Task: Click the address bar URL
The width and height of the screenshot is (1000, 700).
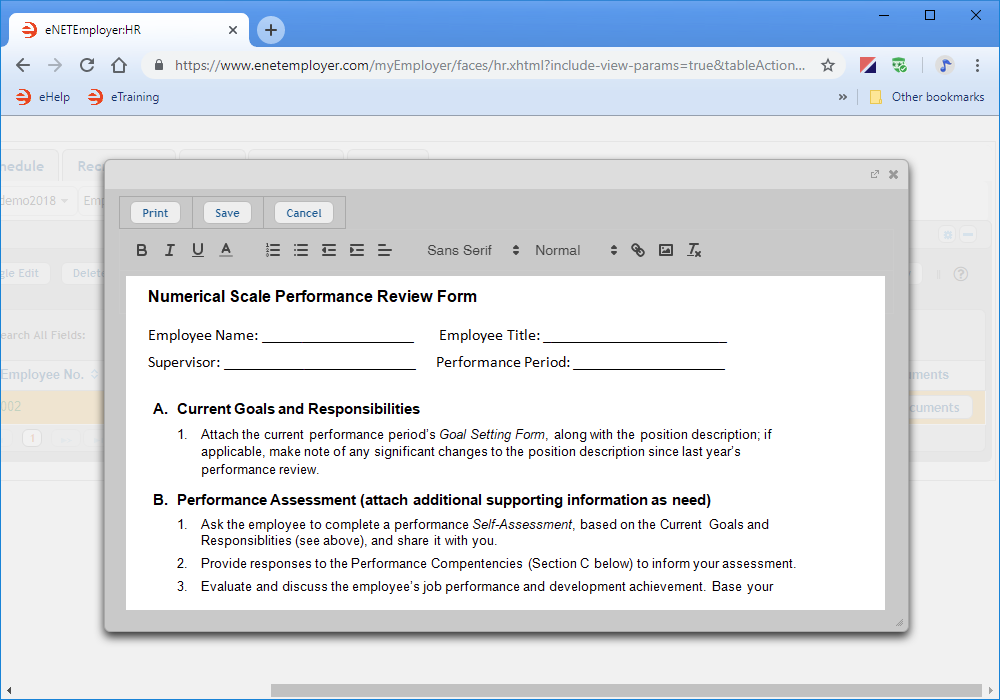Action: click(x=490, y=65)
